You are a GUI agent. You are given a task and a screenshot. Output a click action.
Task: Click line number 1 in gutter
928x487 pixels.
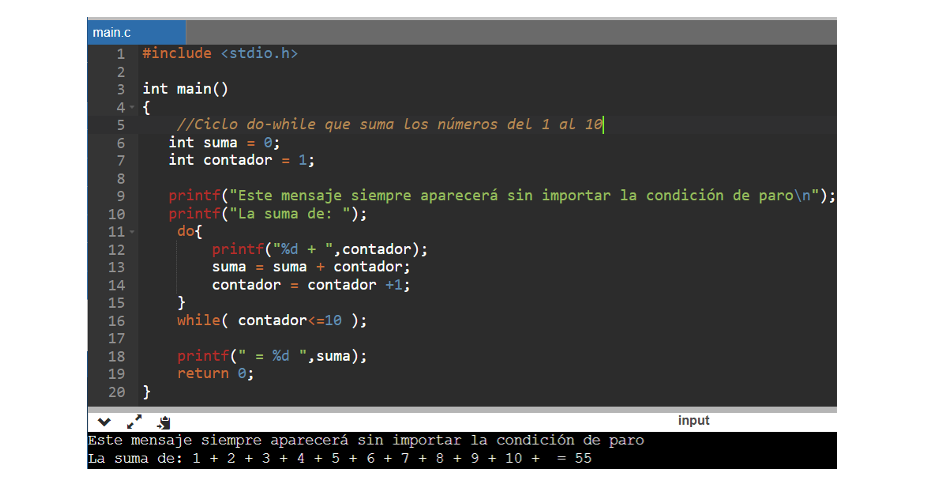(x=121, y=54)
